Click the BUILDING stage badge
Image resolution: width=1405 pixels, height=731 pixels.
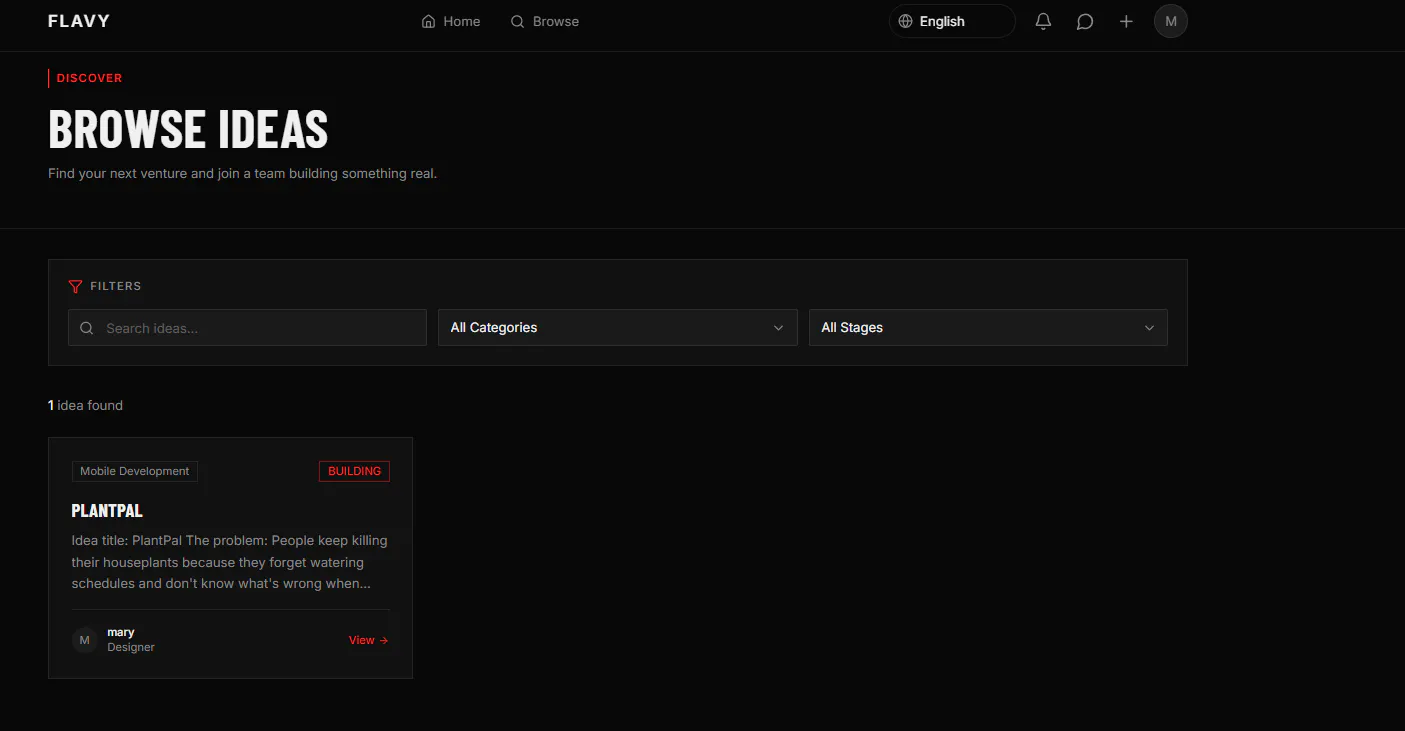pyautogui.click(x=354, y=471)
